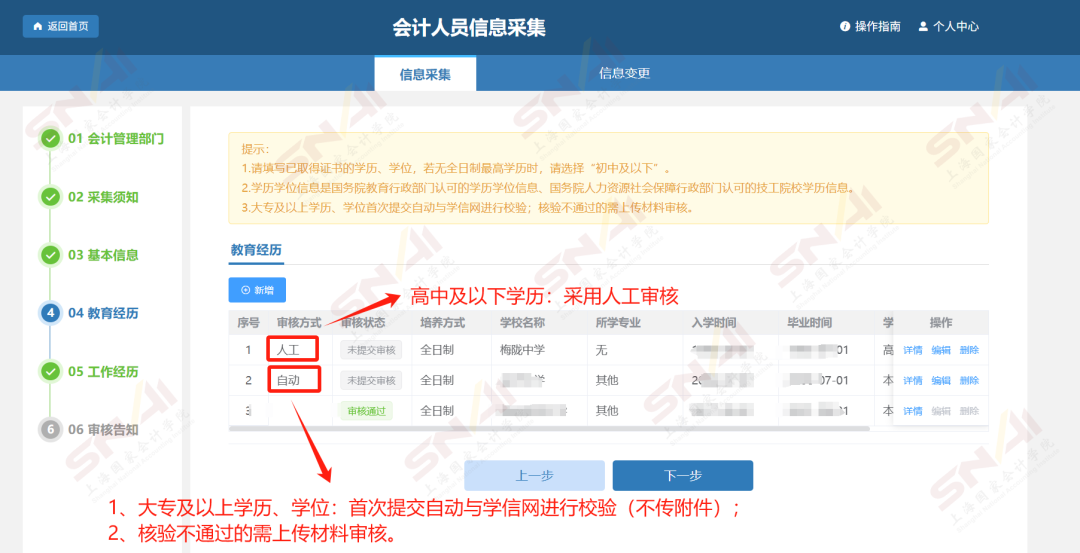This screenshot has height=553, width=1080.
Task: Open the 操作指南 help guide
Action: (x=878, y=27)
